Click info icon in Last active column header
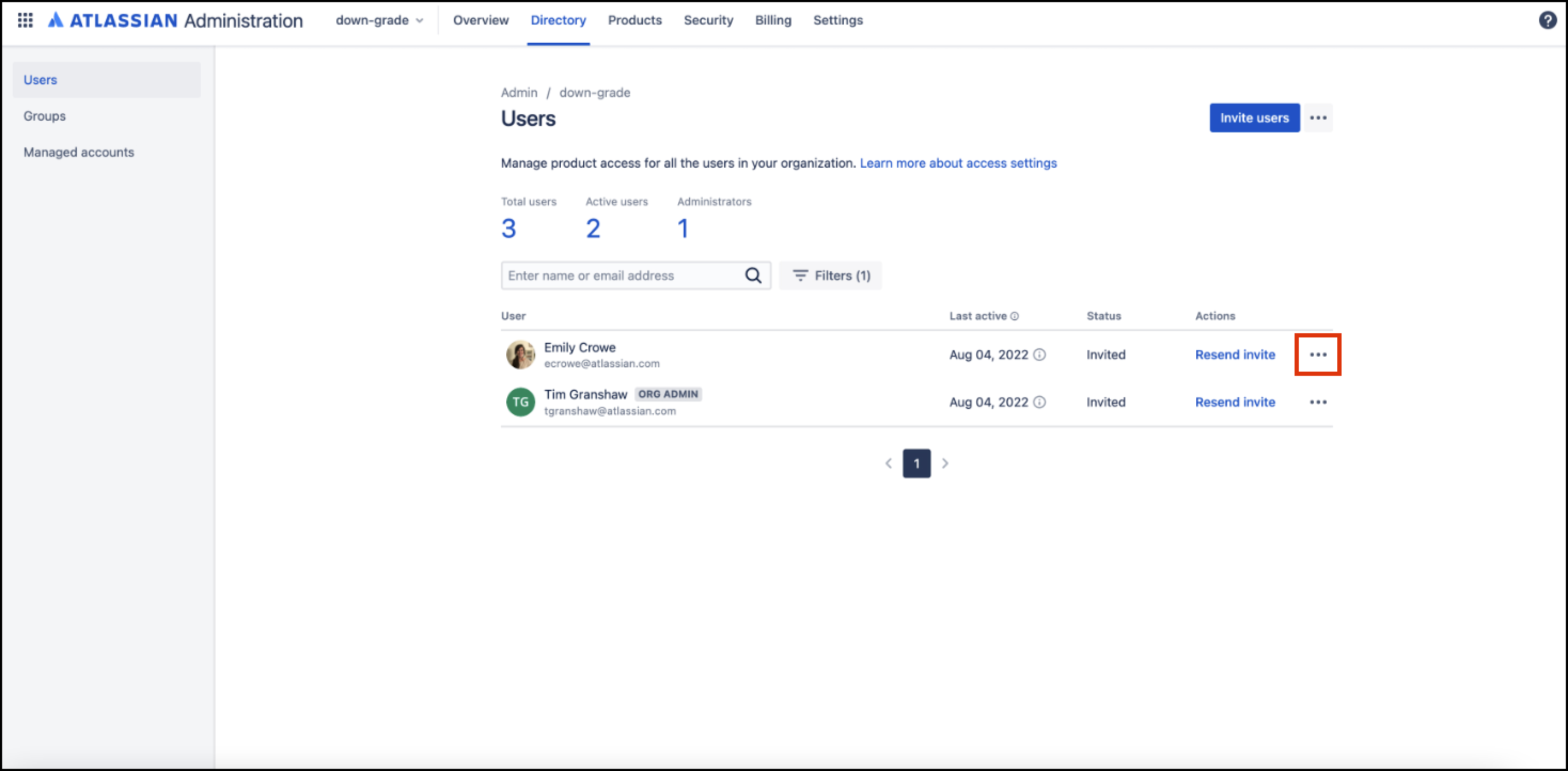Viewport: 1568px width, 771px height. [1015, 317]
